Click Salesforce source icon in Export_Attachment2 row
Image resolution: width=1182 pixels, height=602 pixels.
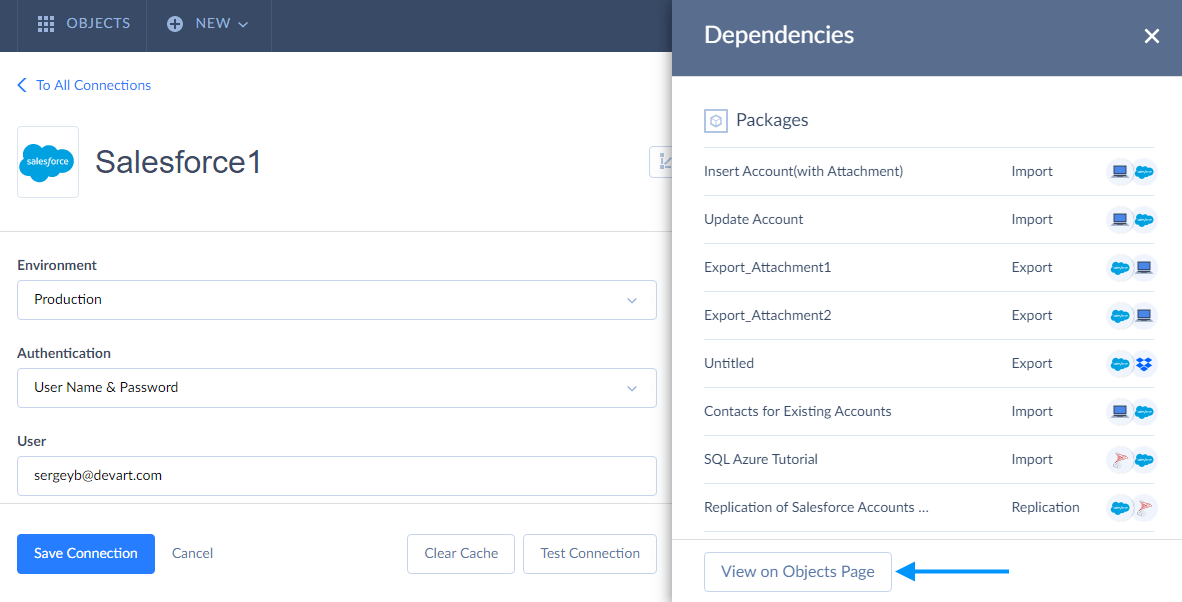(1119, 316)
